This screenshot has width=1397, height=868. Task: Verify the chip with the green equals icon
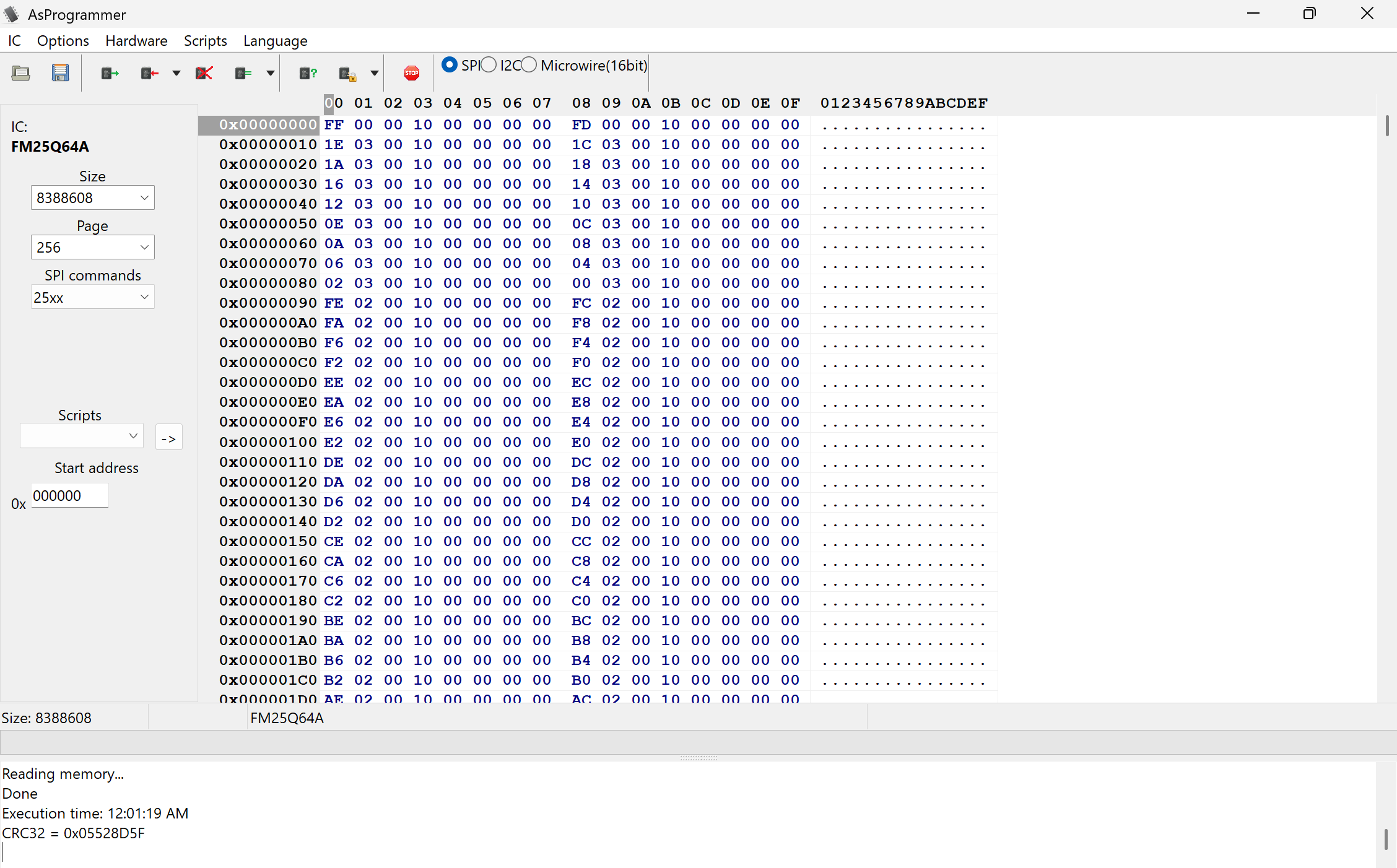click(x=243, y=73)
